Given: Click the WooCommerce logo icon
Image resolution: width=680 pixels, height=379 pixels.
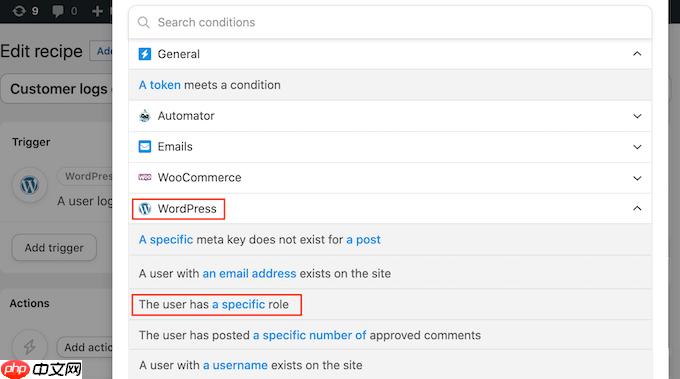Looking at the screenshot, I should (x=145, y=177).
